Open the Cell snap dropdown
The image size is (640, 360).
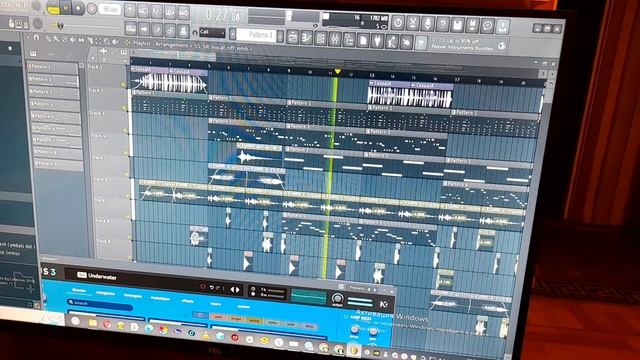point(212,32)
